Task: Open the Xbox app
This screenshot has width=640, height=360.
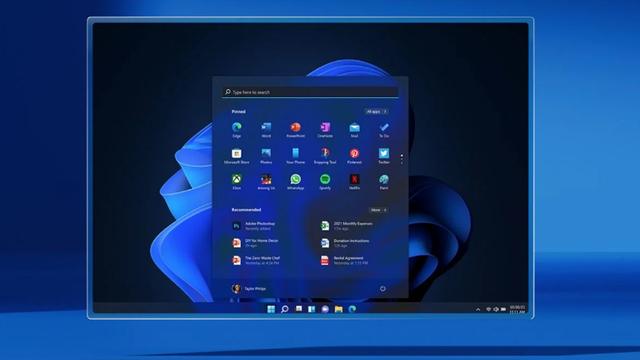Action: (237, 182)
